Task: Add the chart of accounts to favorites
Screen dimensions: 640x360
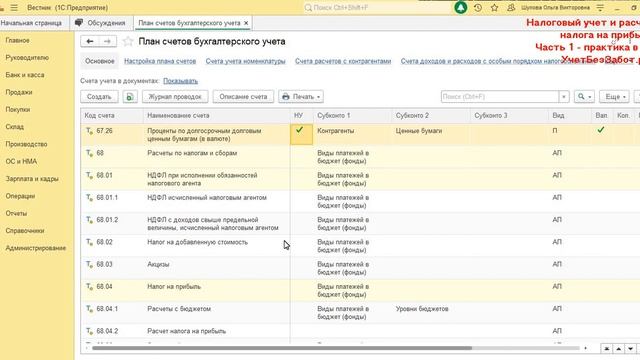Action: point(128,41)
